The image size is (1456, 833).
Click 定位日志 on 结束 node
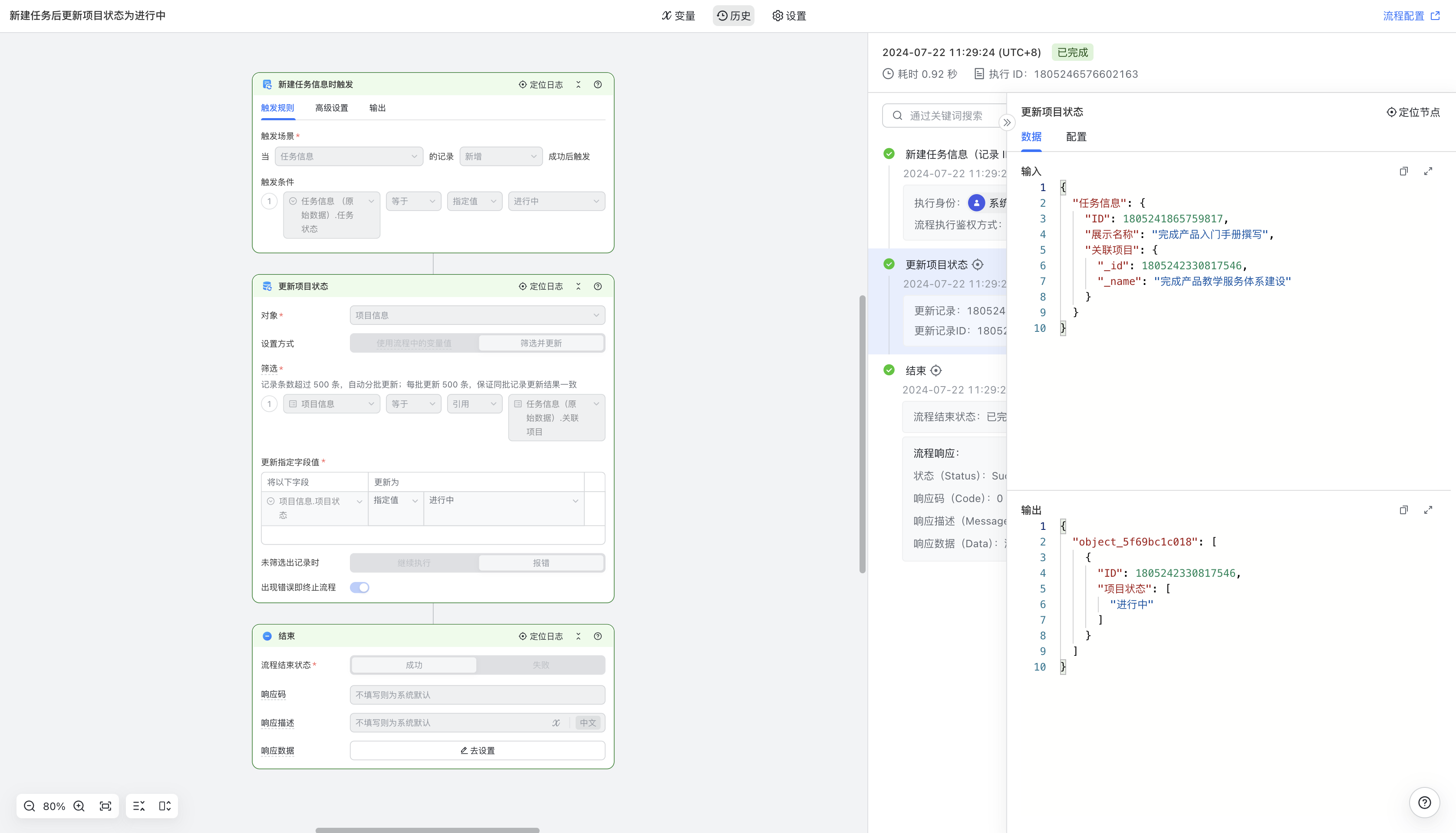pos(541,636)
